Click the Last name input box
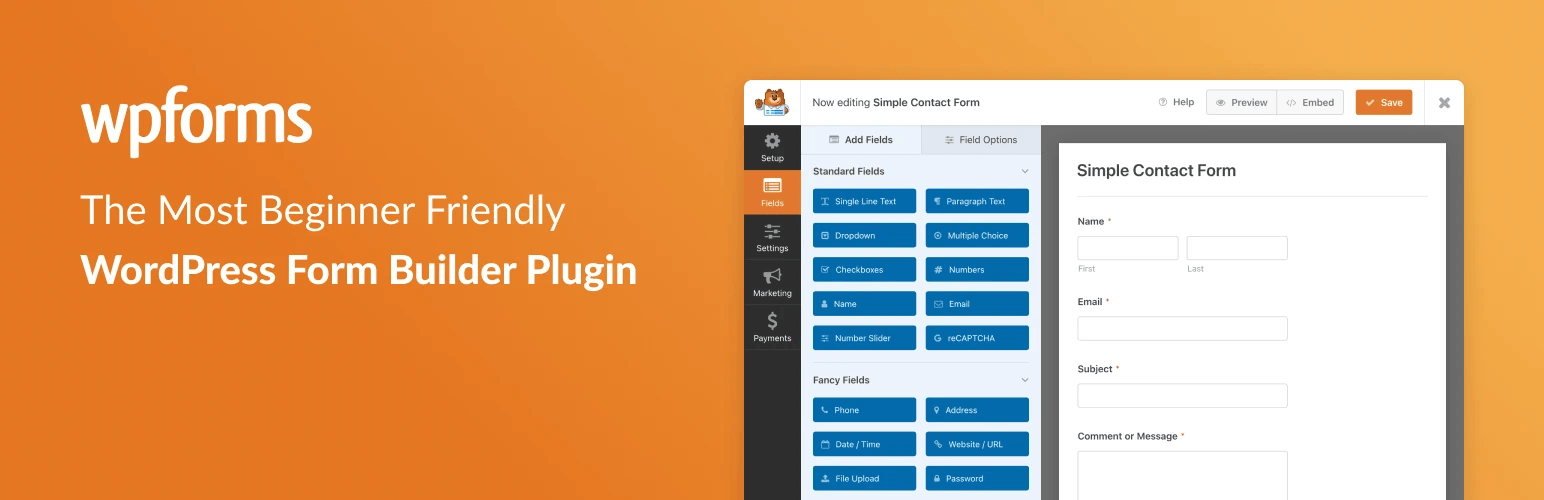Image resolution: width=1544 pixels, height=500 pixels. tap(1237, 248)
